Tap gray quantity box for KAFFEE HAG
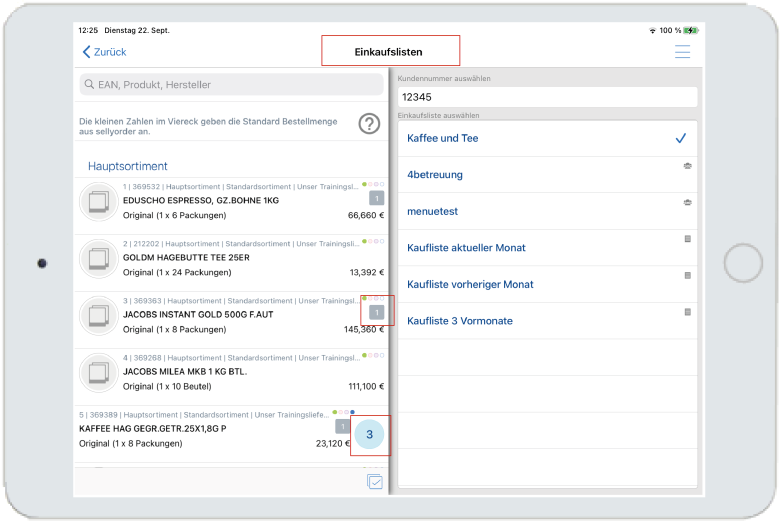This screenshot has height=525, width=780. (342, 426)
